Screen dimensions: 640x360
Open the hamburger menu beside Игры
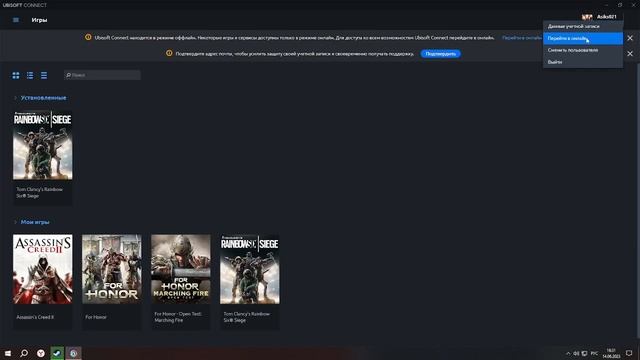16,20
